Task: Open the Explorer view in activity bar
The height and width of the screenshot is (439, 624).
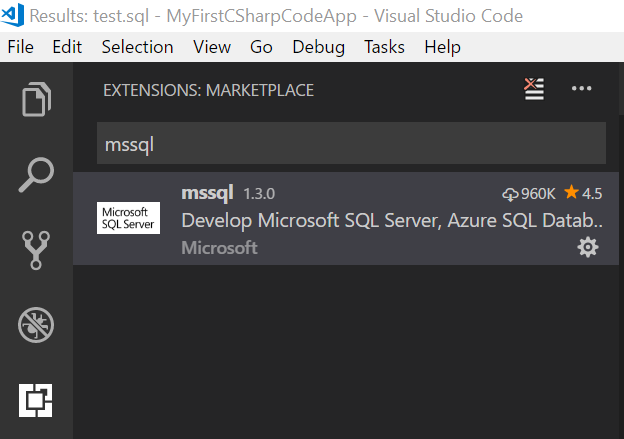Action: 36,99
